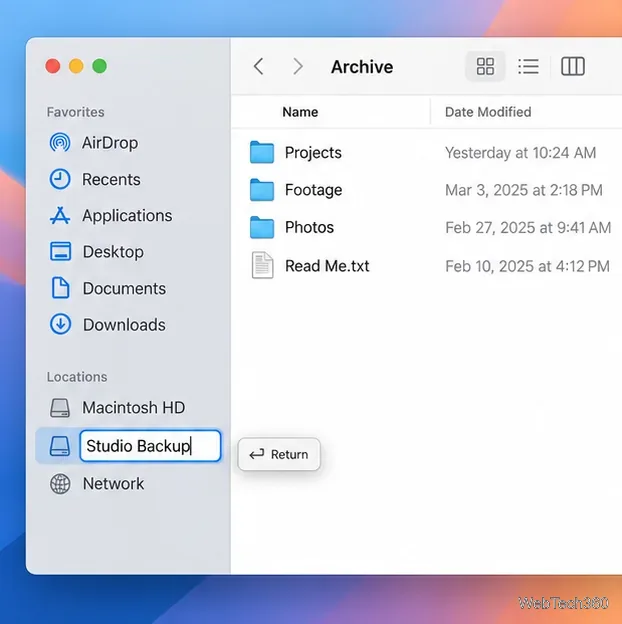The width and height of the screenshot is (622, 624).
Task: Click the Documents page icon
Action: [60, 288]
